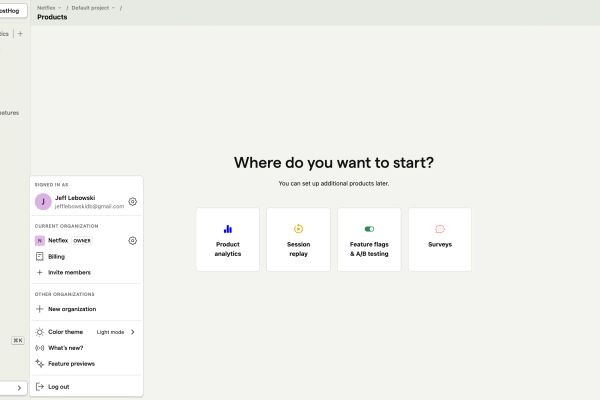
Task: Click the Light mode value label
Action: click(110, 332)
